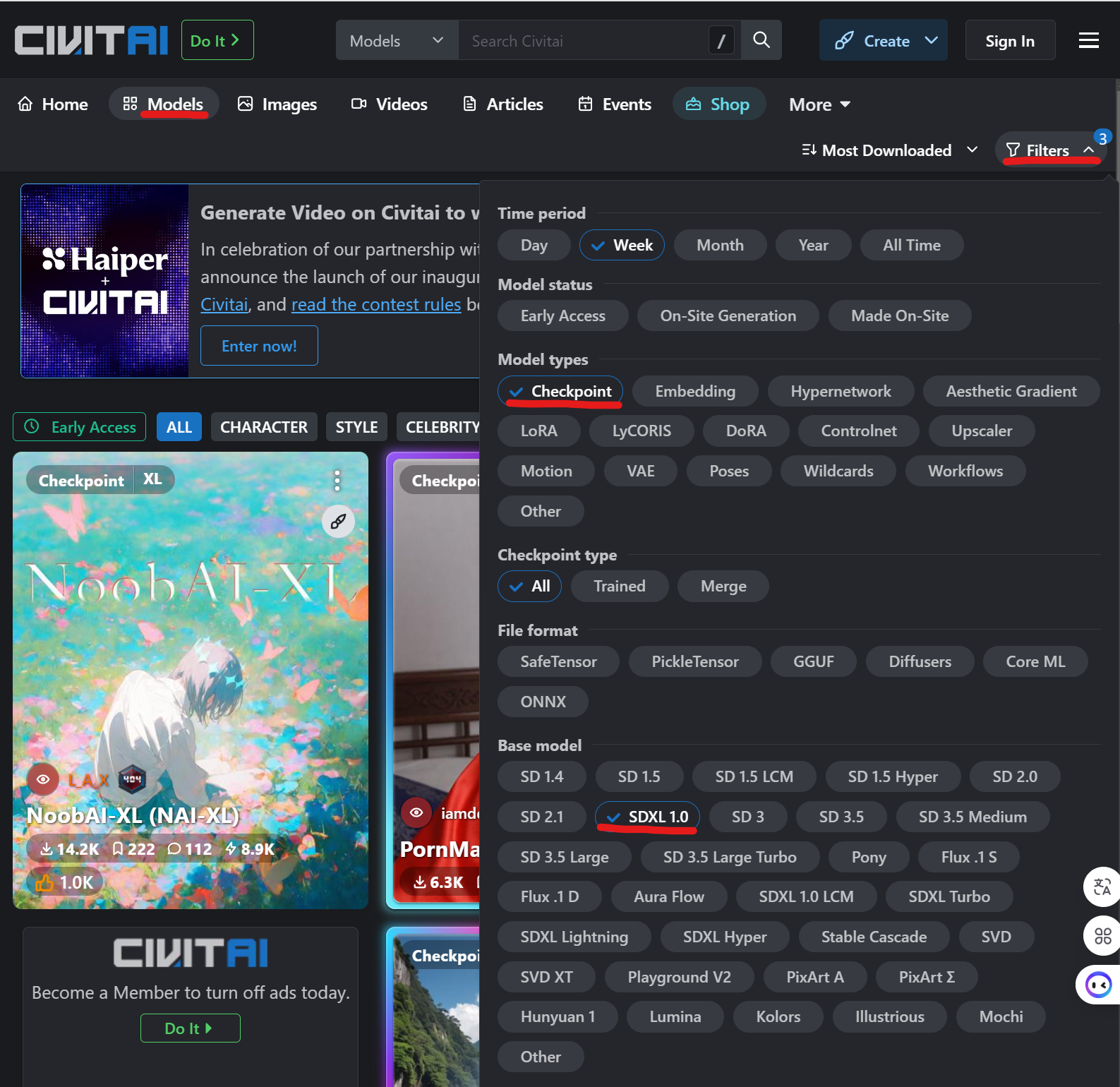Enable the Flux .1 D base model
The height and width of the screenshot is (1087, 1120).
coord(550,897)
